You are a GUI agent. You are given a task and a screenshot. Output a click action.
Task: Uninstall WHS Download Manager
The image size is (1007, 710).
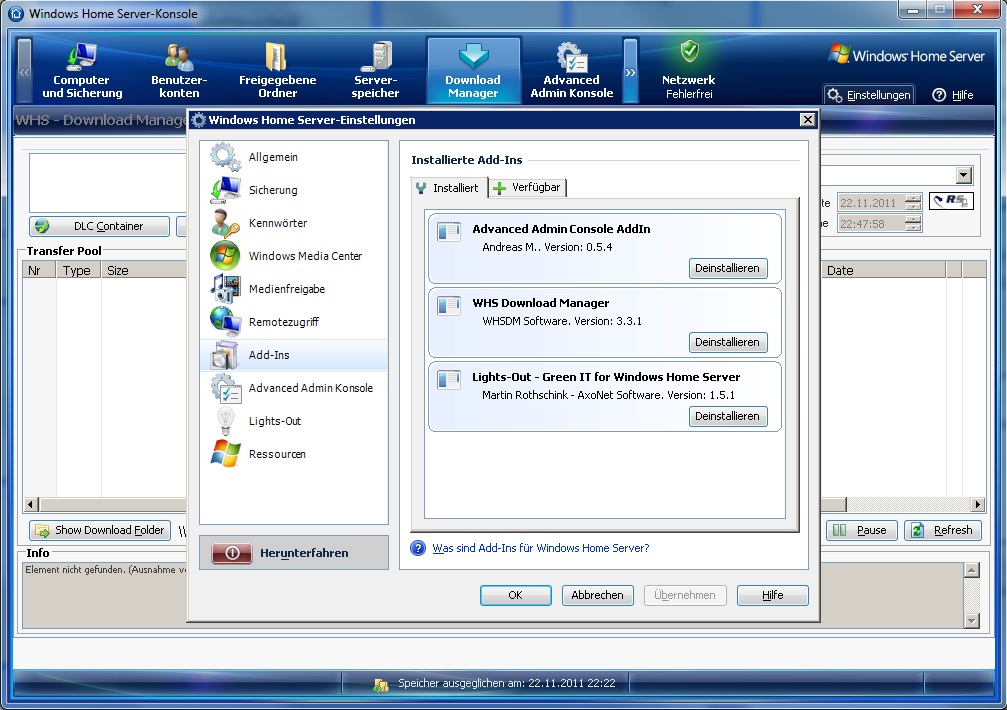[728, 342]
